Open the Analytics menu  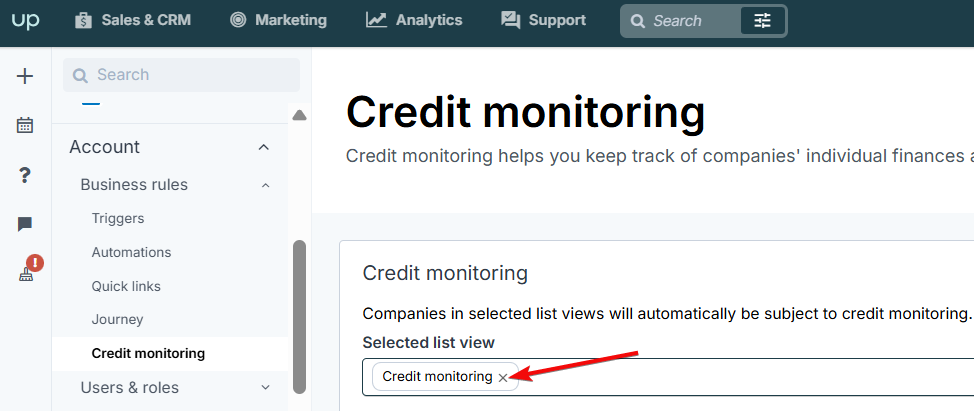[x=414, y=20]
